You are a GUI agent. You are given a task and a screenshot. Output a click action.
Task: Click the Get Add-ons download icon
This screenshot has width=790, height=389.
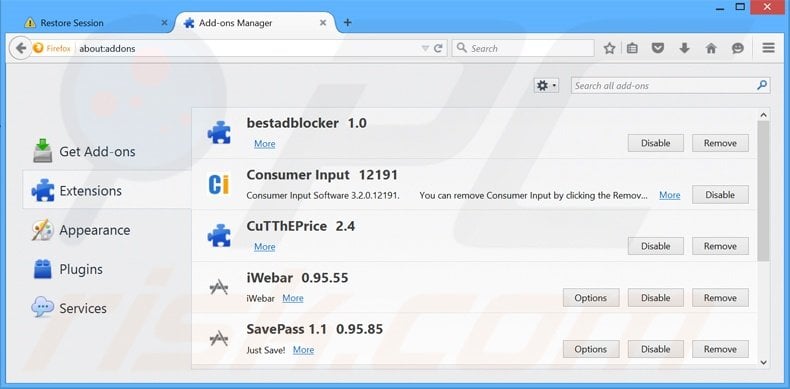(43, 151)
